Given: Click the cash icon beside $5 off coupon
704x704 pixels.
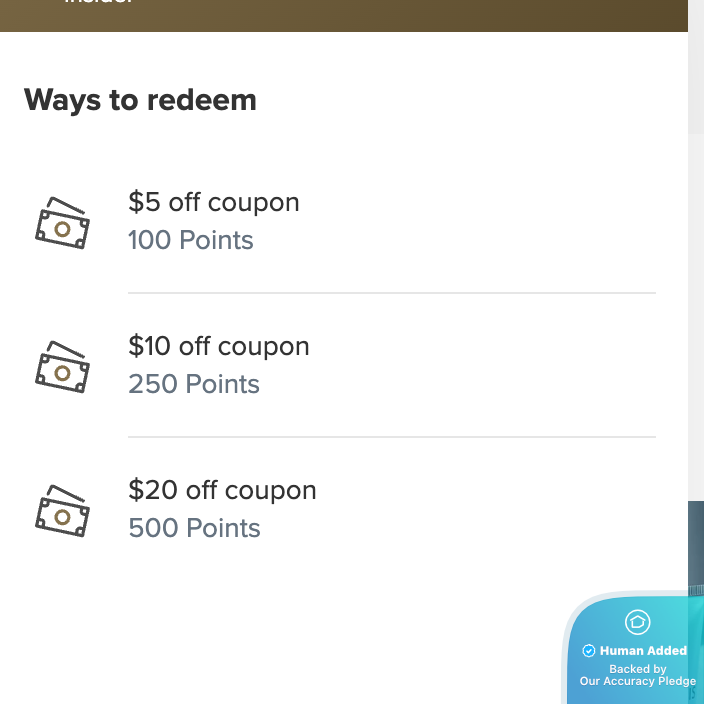Looking at the screenshot, I should pos(62,223).
